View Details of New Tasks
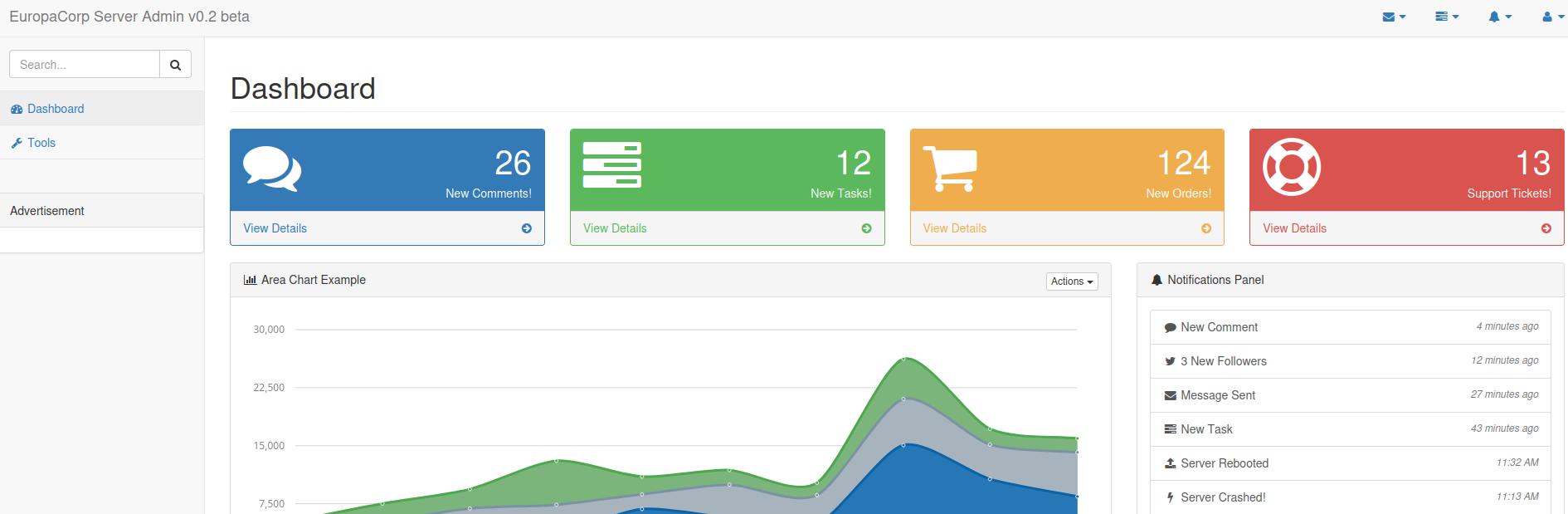Viewport: 1568px width, 514px height. (x=615, y=228)
